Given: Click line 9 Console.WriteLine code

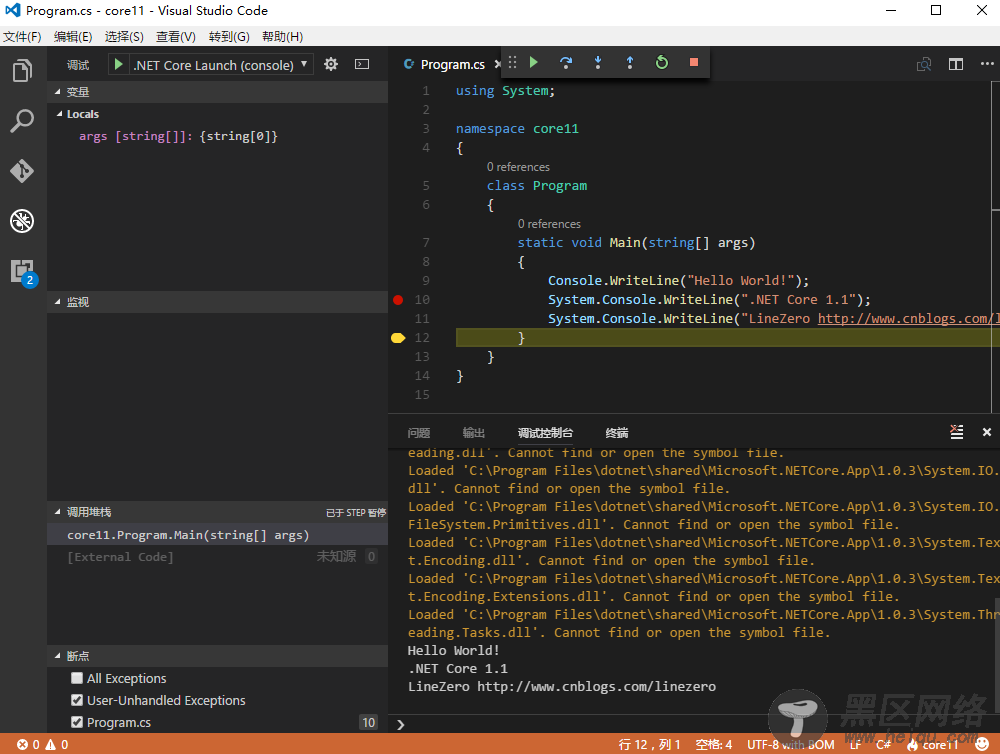Looking at the screenshot, I should pos(679,281).
